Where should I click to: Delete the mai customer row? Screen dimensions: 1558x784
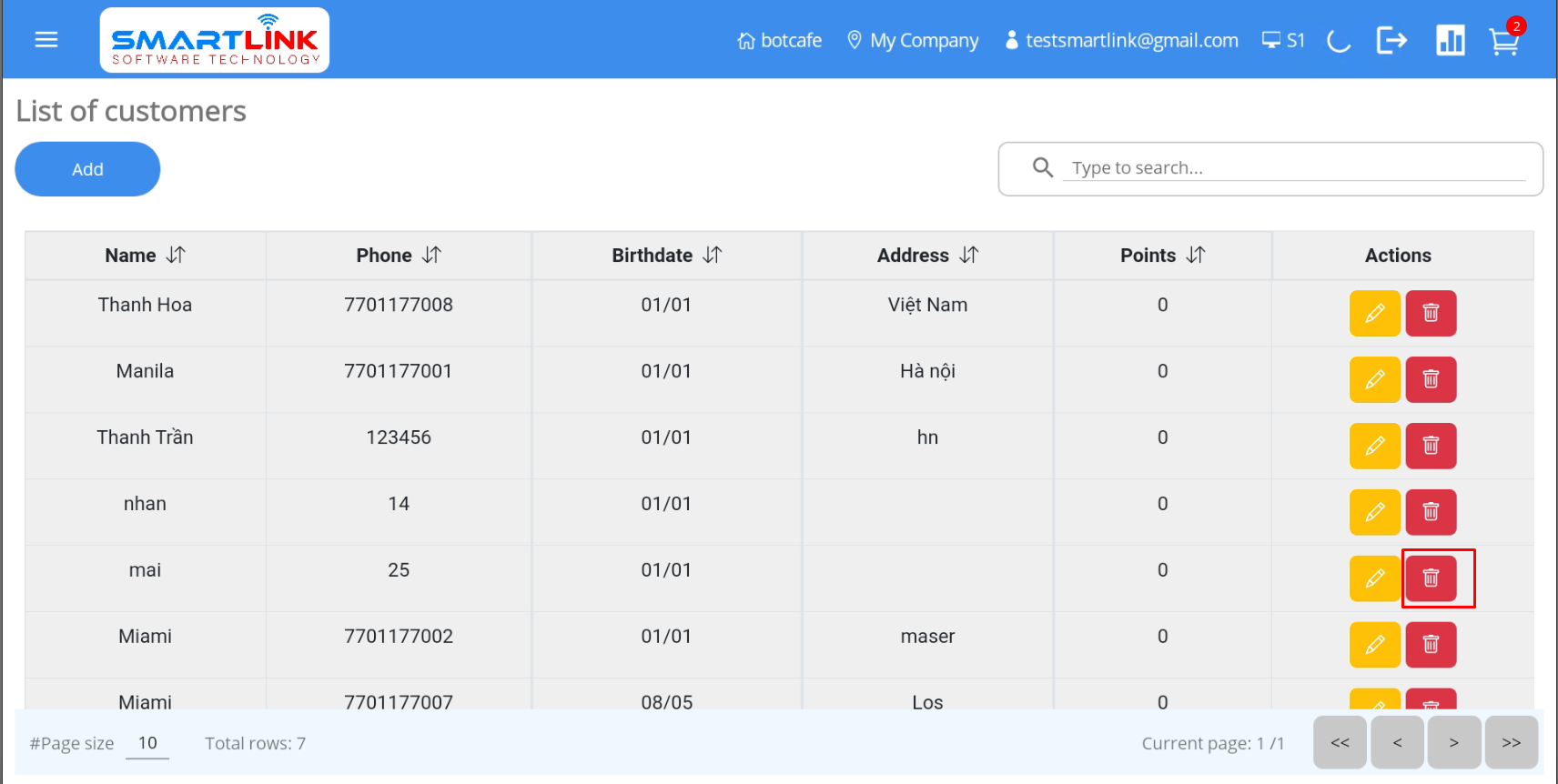(x=1431, y=578)
